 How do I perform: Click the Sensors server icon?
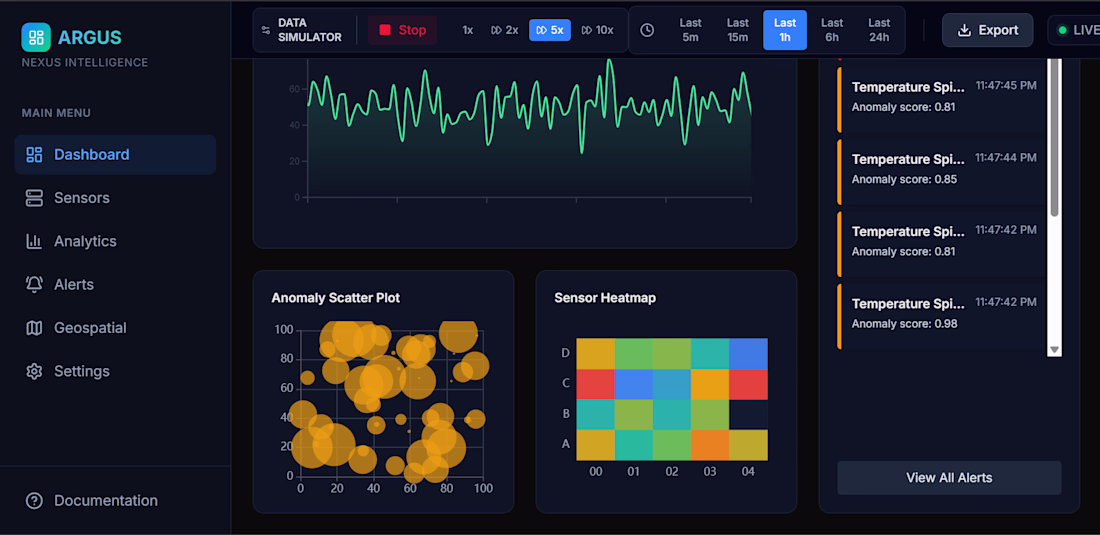[34, 198]
